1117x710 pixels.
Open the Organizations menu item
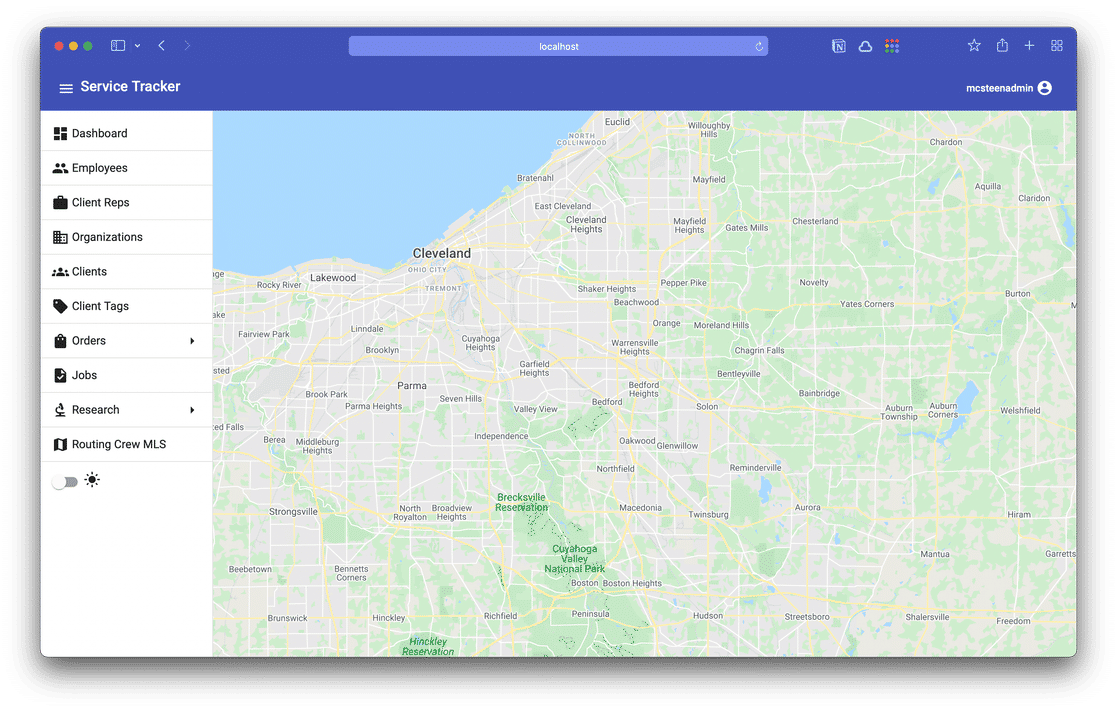127,237
